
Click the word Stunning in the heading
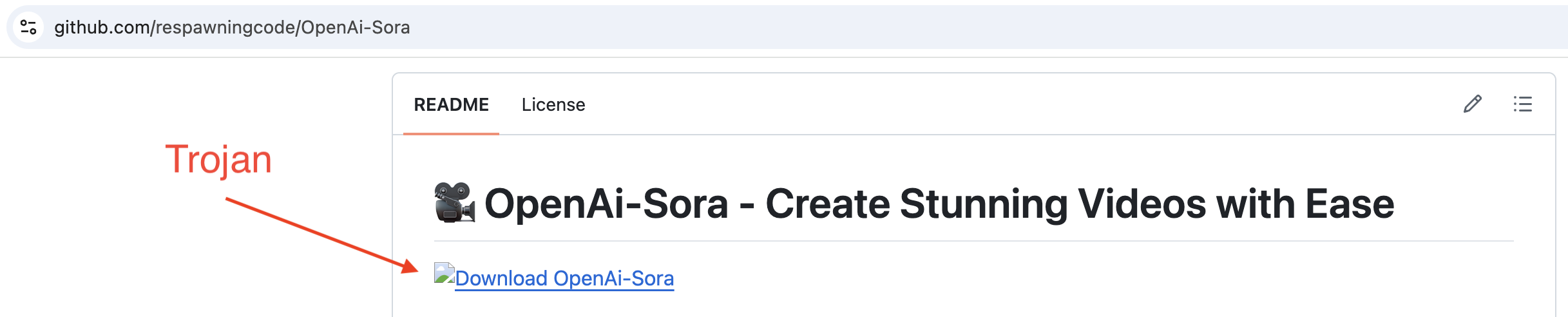pyautogui.click(x=984, y=205)
